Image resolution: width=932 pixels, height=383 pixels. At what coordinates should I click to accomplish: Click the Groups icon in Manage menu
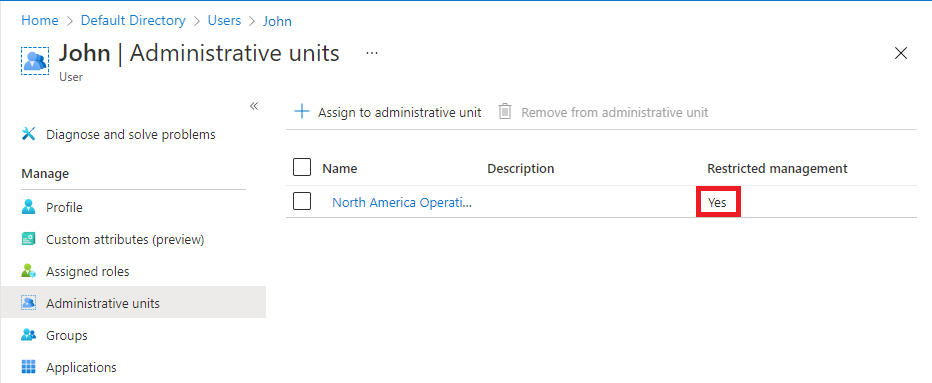tap(29, 335)
